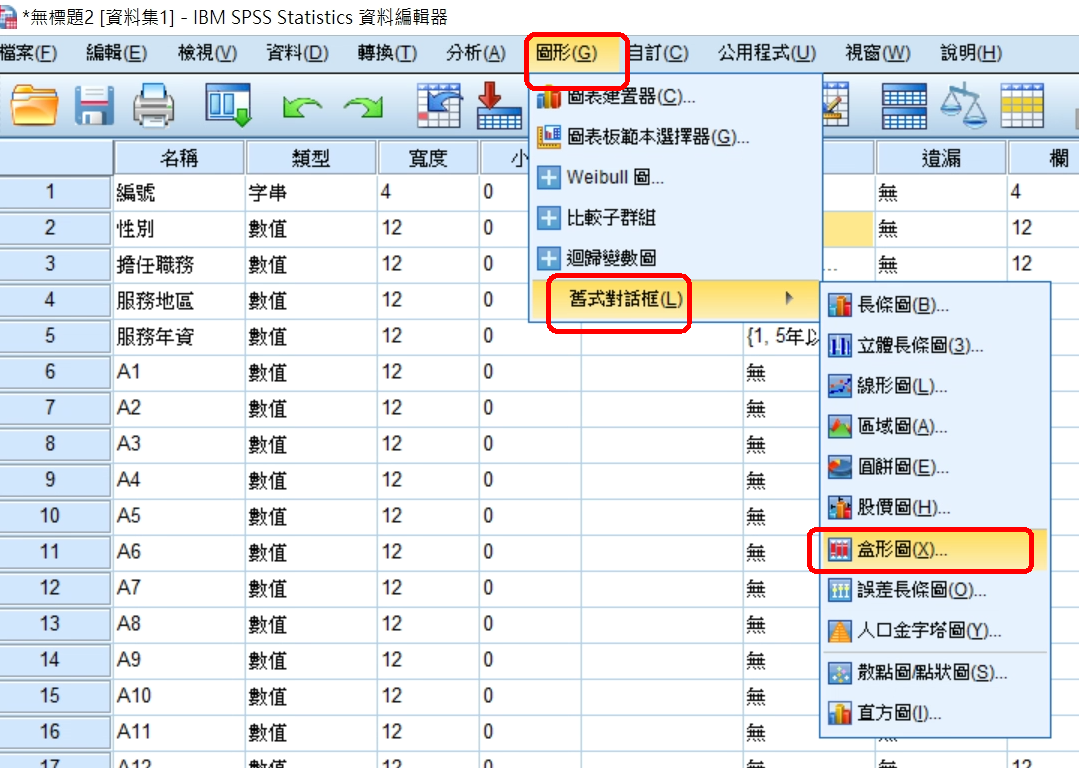The width and height of the screenshot is (1079, 768).
Task: Click the Undo arrow icon
Action: (301, 105)
